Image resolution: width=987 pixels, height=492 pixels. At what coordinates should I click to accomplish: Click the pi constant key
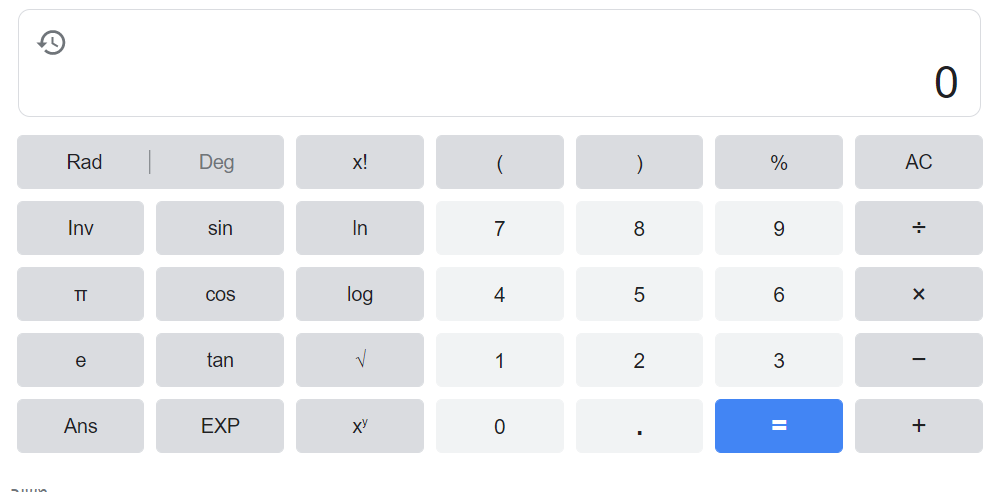click(x=80, y=294)
